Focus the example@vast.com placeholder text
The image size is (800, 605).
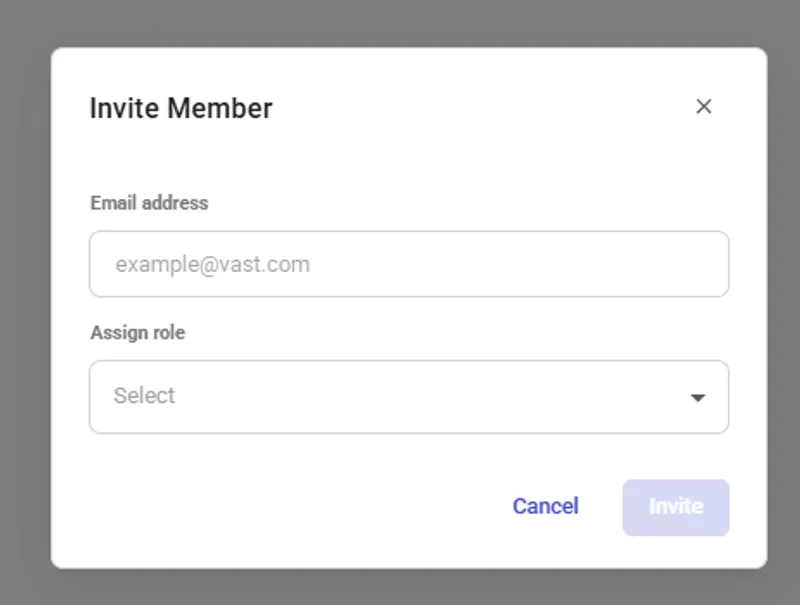[212, 265]
